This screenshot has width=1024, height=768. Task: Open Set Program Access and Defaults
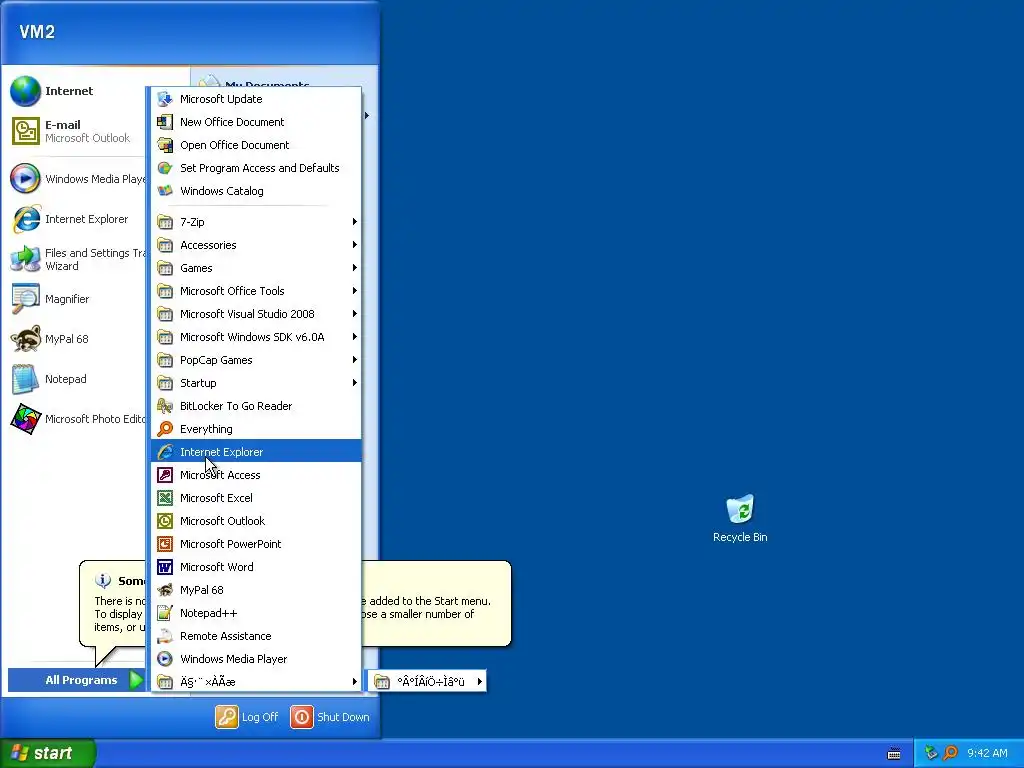pyautogui.click(x=256, y=168)
